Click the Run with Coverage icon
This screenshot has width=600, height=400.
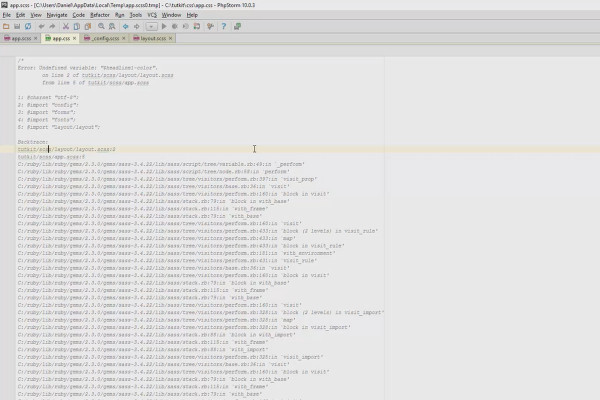click(x=186, y=26)
